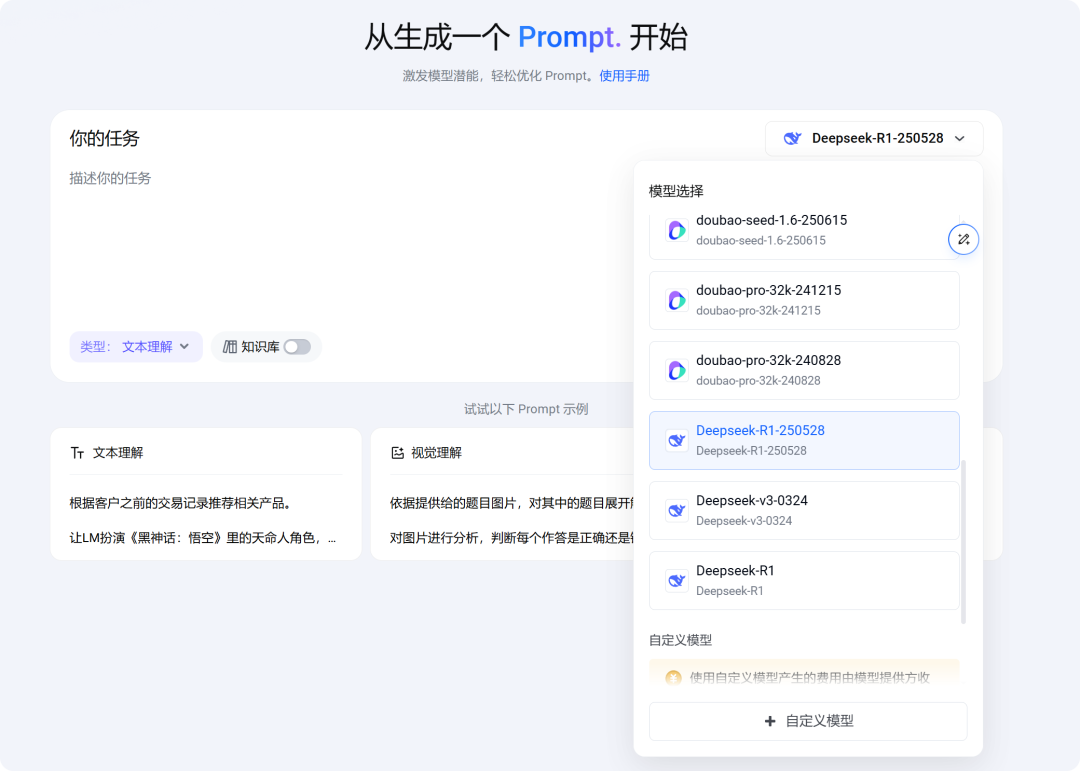The height and width of the screenshot is (771, 1080).
Task: Click the 自定义模型 section heading
Action: coord(681,641)
